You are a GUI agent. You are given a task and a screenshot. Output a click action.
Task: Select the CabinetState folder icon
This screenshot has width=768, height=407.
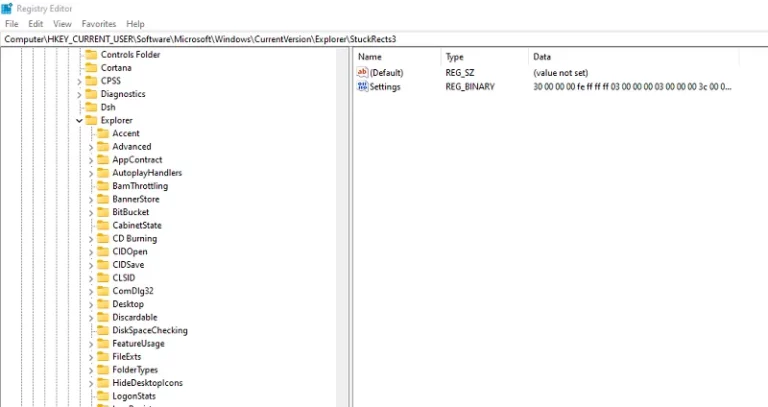(x=103, y=225)
